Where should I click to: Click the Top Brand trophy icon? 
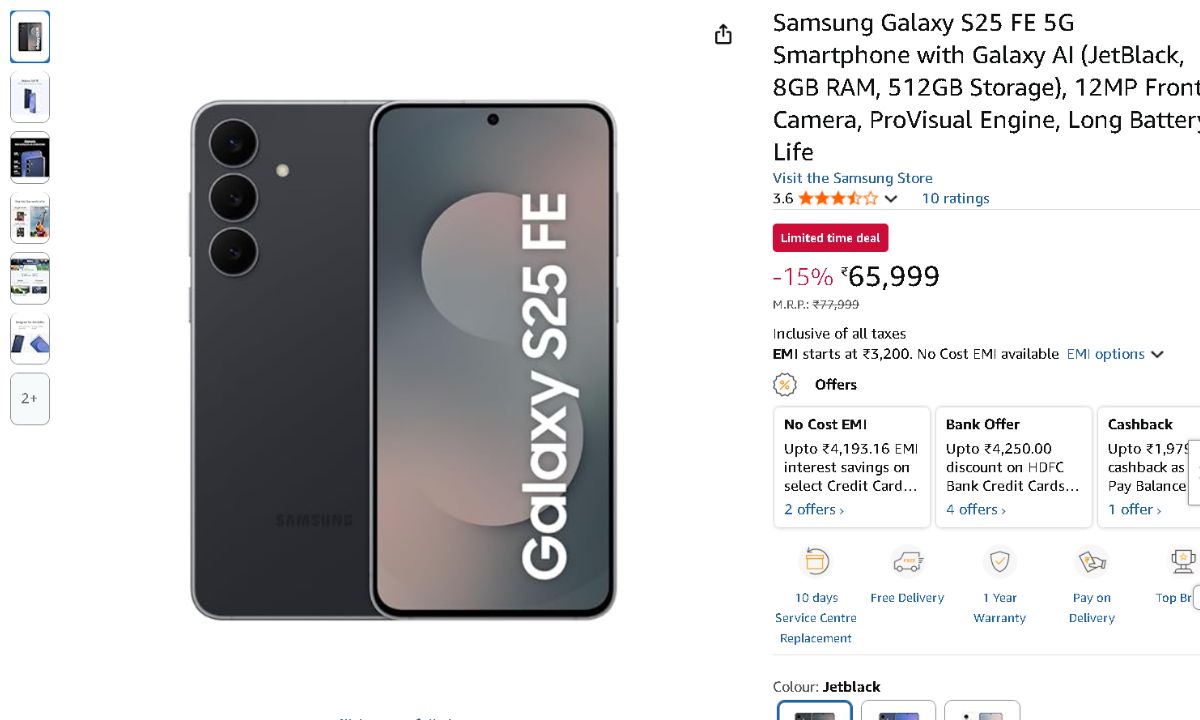point(1184,562)
